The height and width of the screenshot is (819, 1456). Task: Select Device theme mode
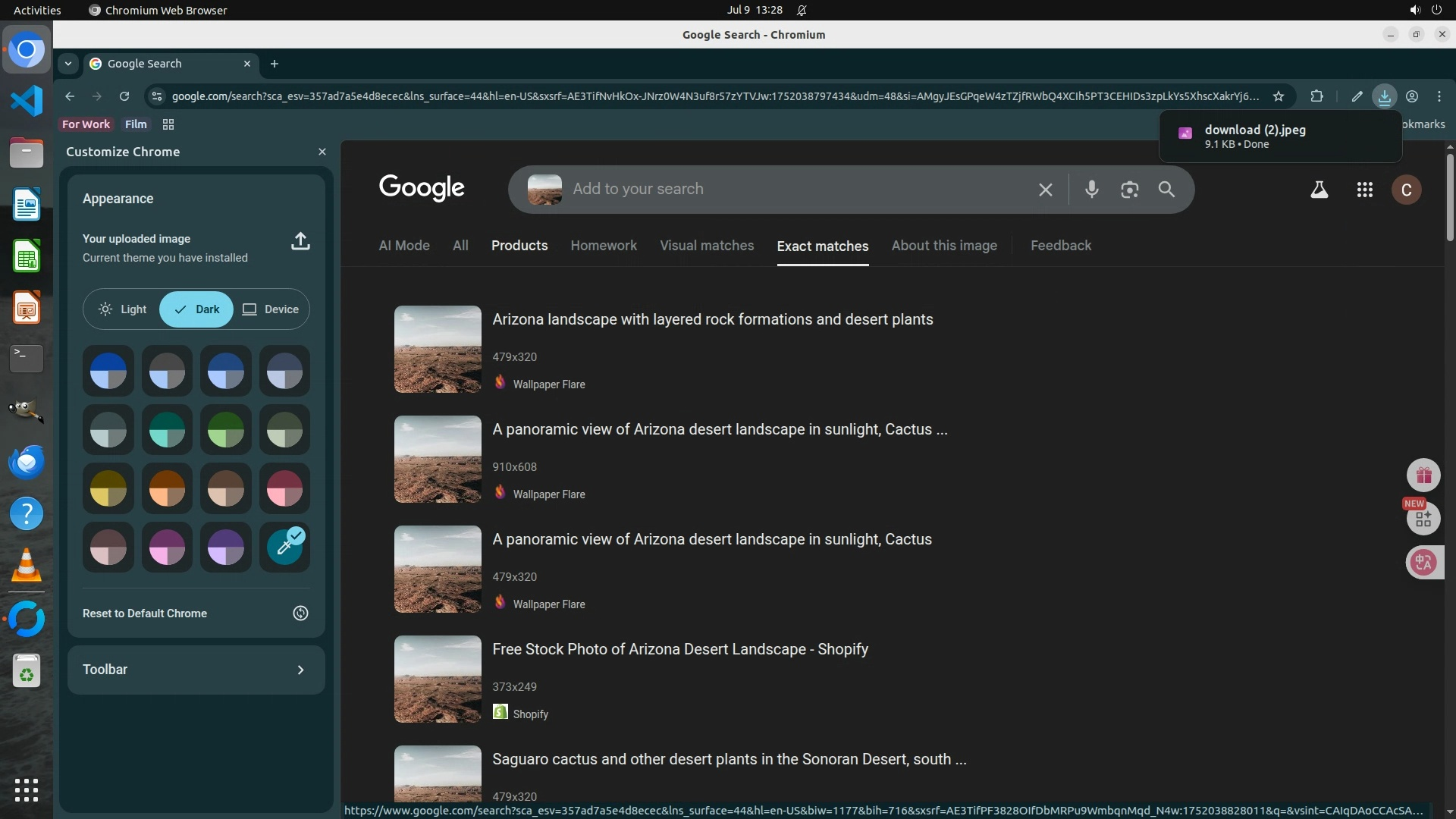coord(271,309)
